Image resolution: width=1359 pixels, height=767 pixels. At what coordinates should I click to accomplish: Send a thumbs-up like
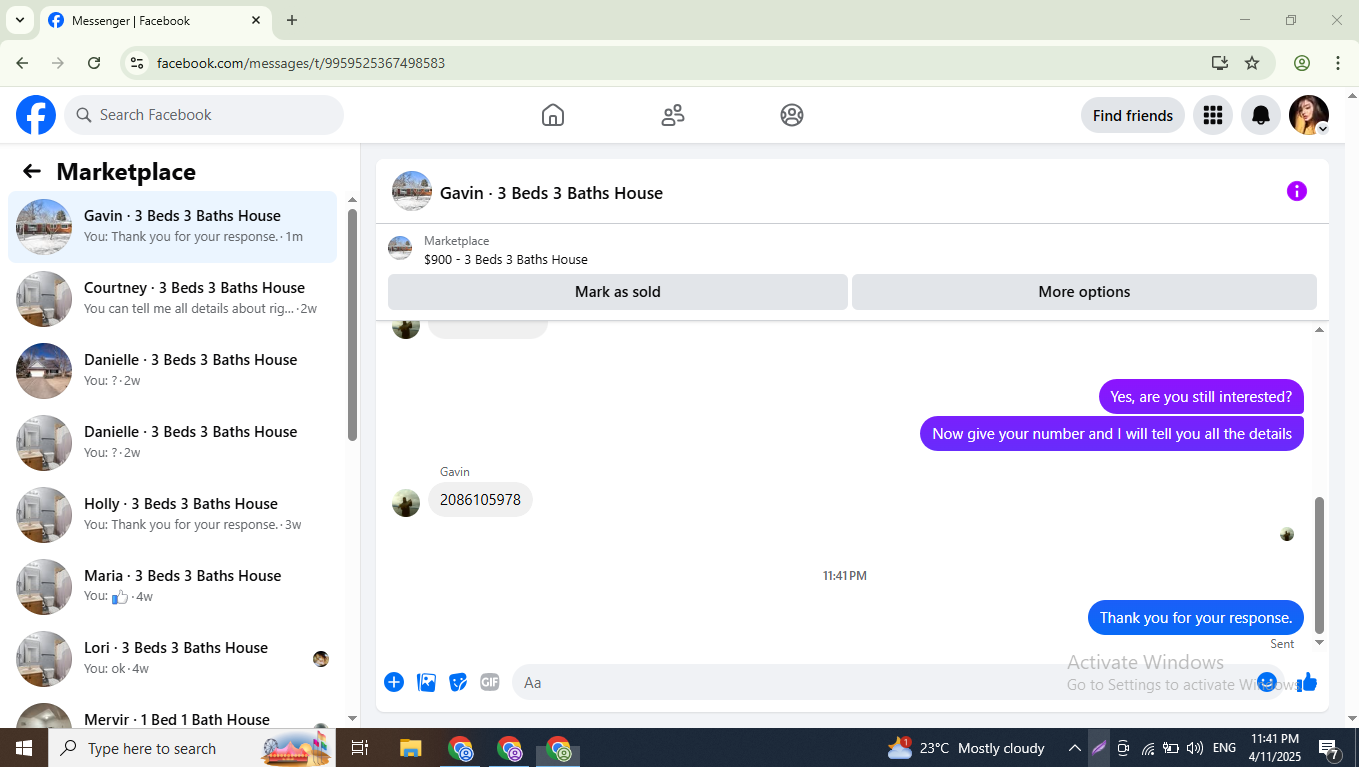point(1307,682)
